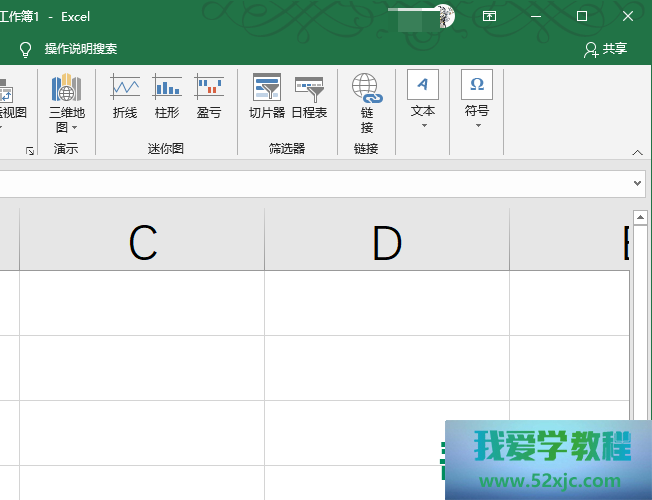Click the 操作说明搜索 search box

(x=81, y=49)
